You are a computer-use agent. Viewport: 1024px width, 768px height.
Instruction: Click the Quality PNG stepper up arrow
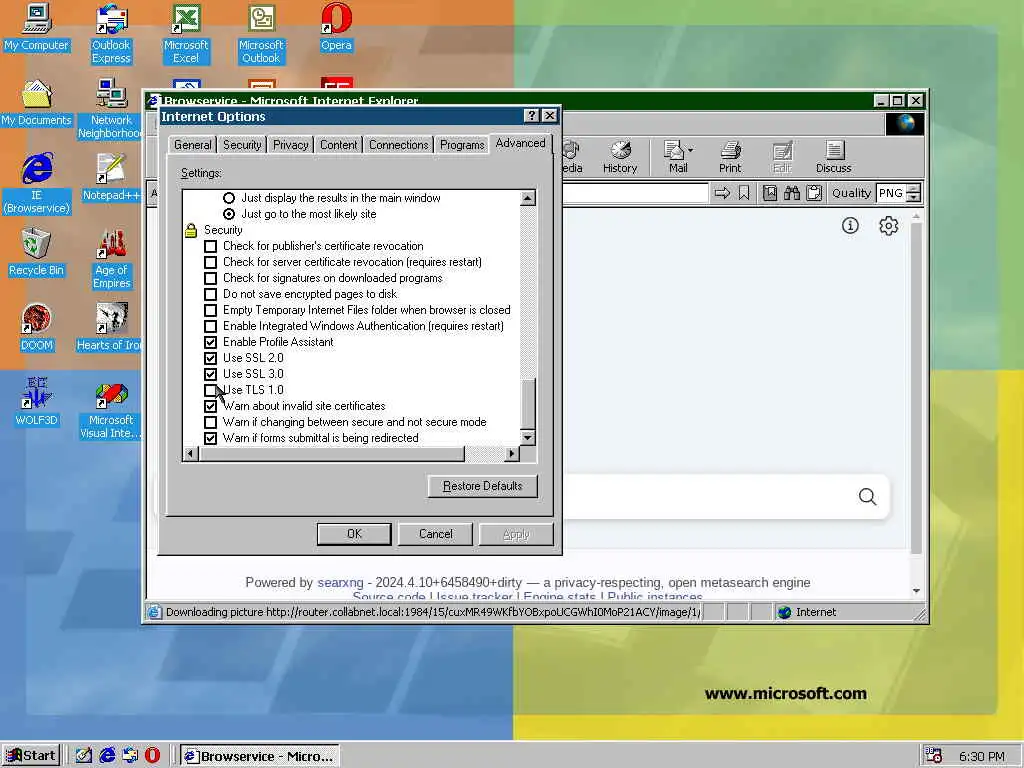pos(914,189)
